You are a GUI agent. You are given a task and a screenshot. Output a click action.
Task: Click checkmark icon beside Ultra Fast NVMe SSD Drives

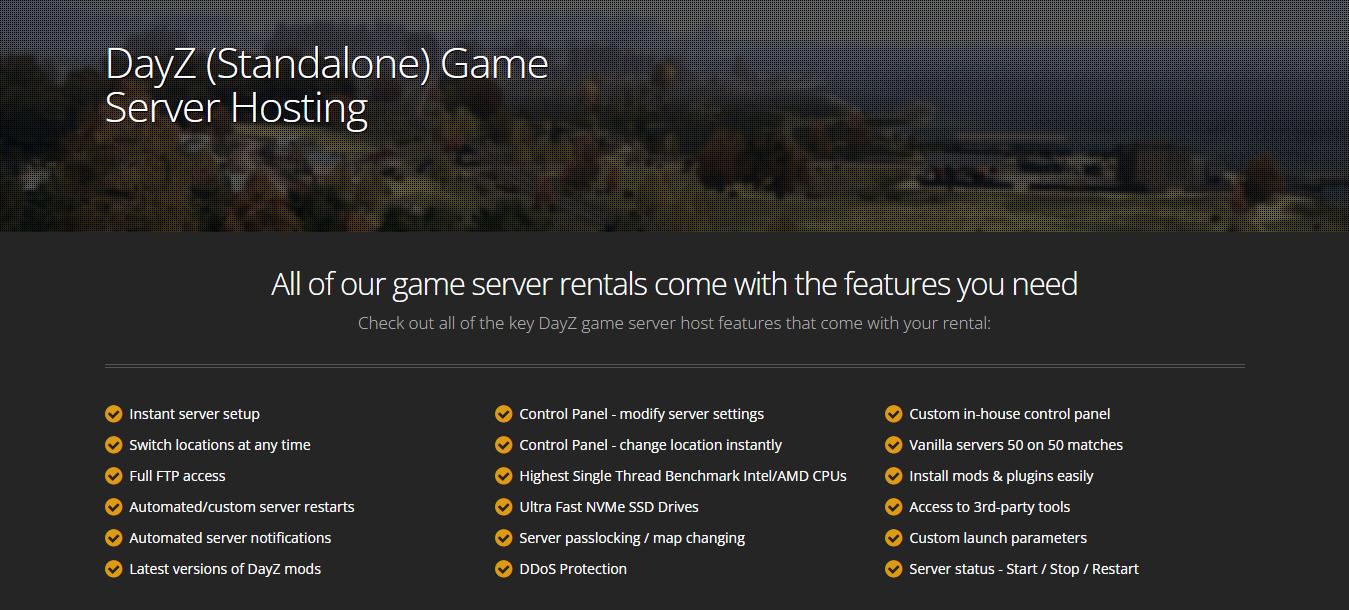tap(504, 507)
